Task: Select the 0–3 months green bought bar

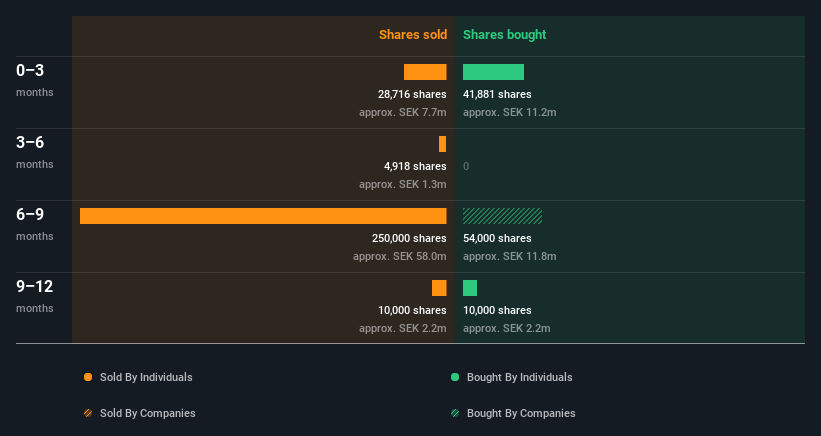Action: point(493,72)
